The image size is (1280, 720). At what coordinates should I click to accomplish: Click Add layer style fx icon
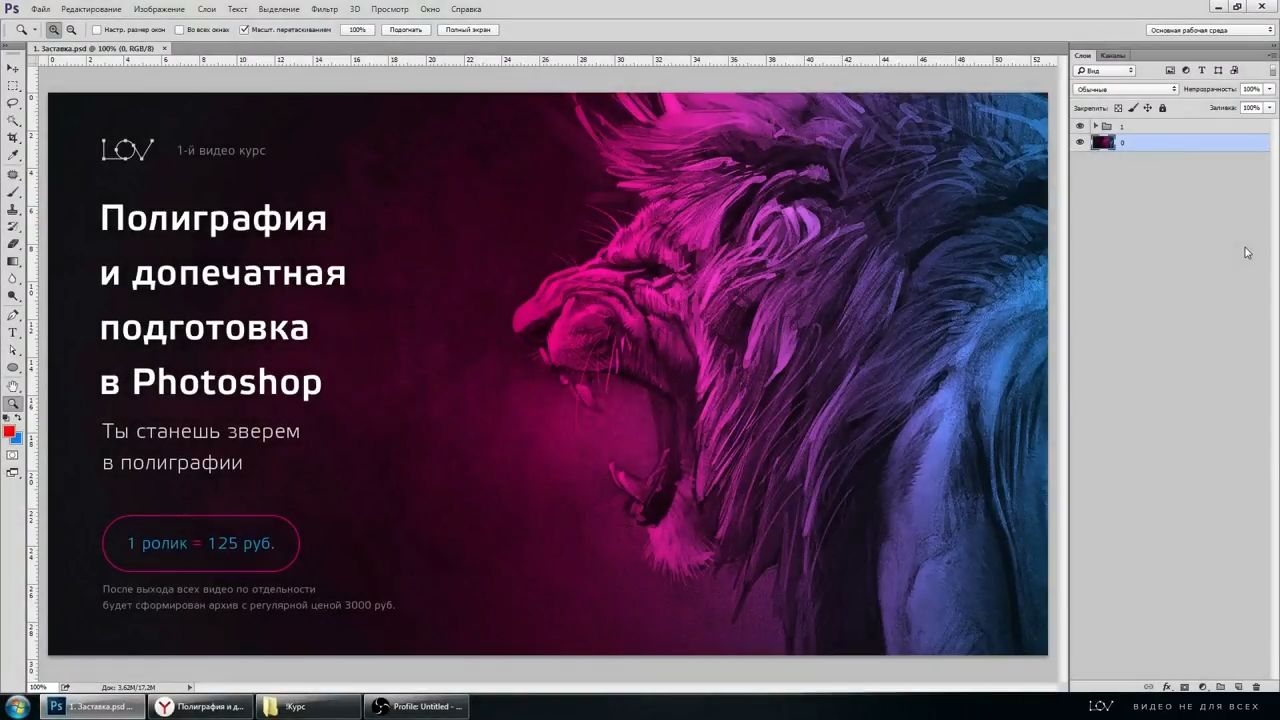1167,687
